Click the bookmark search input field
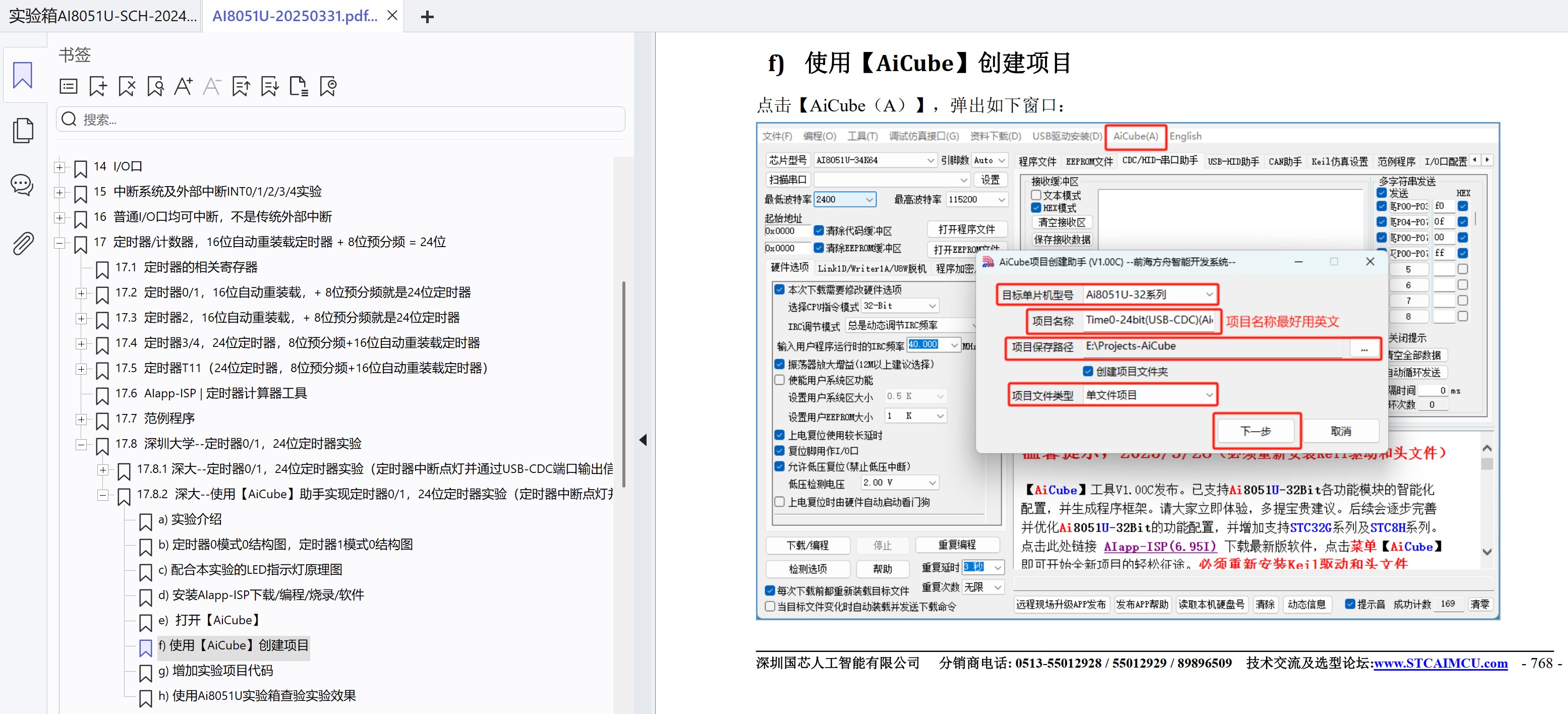Viewport: 1568px width, 714px height. click(x=341, y=118)
